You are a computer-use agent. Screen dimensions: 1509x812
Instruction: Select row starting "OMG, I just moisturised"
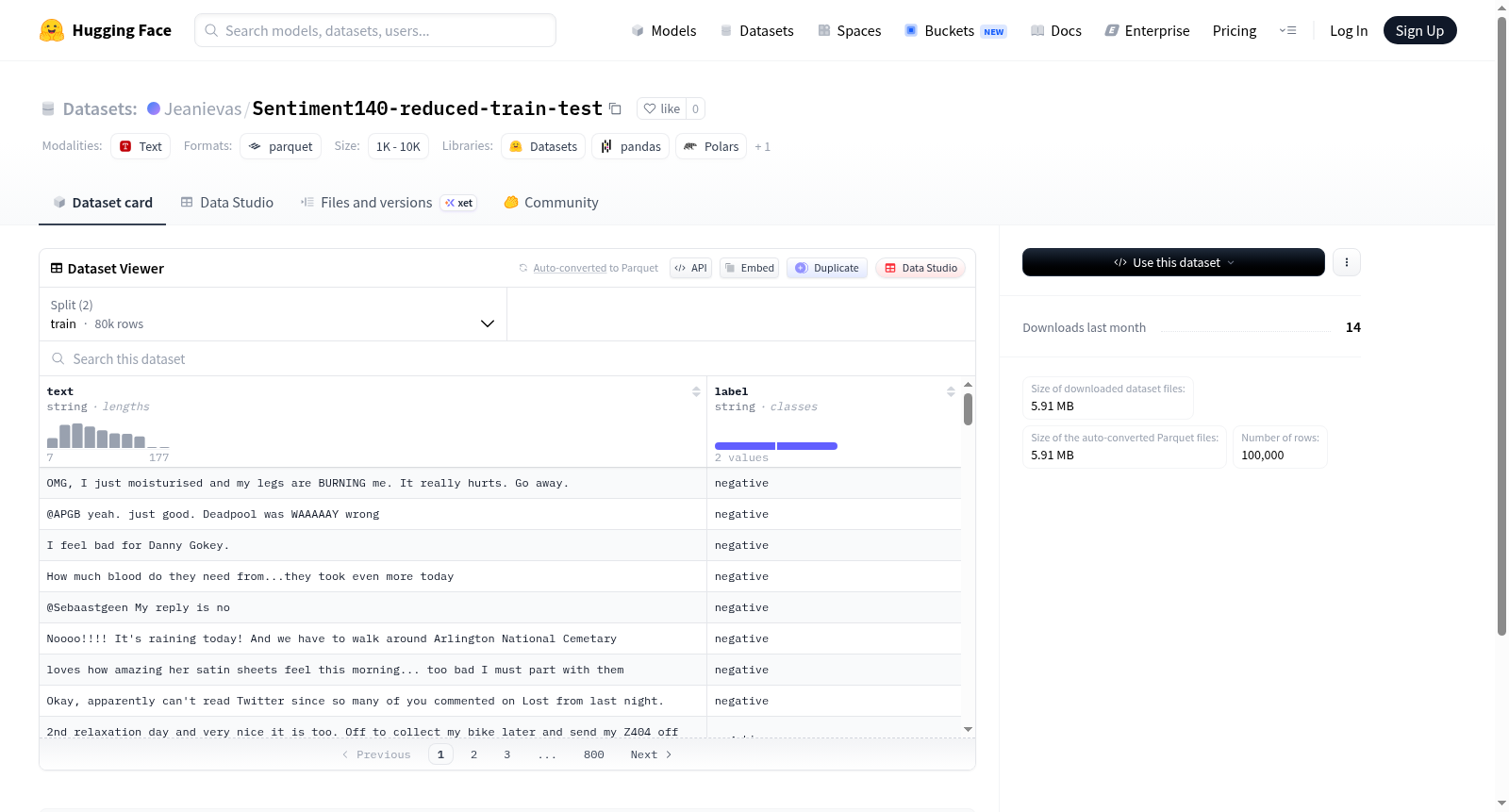pos(500,483)
